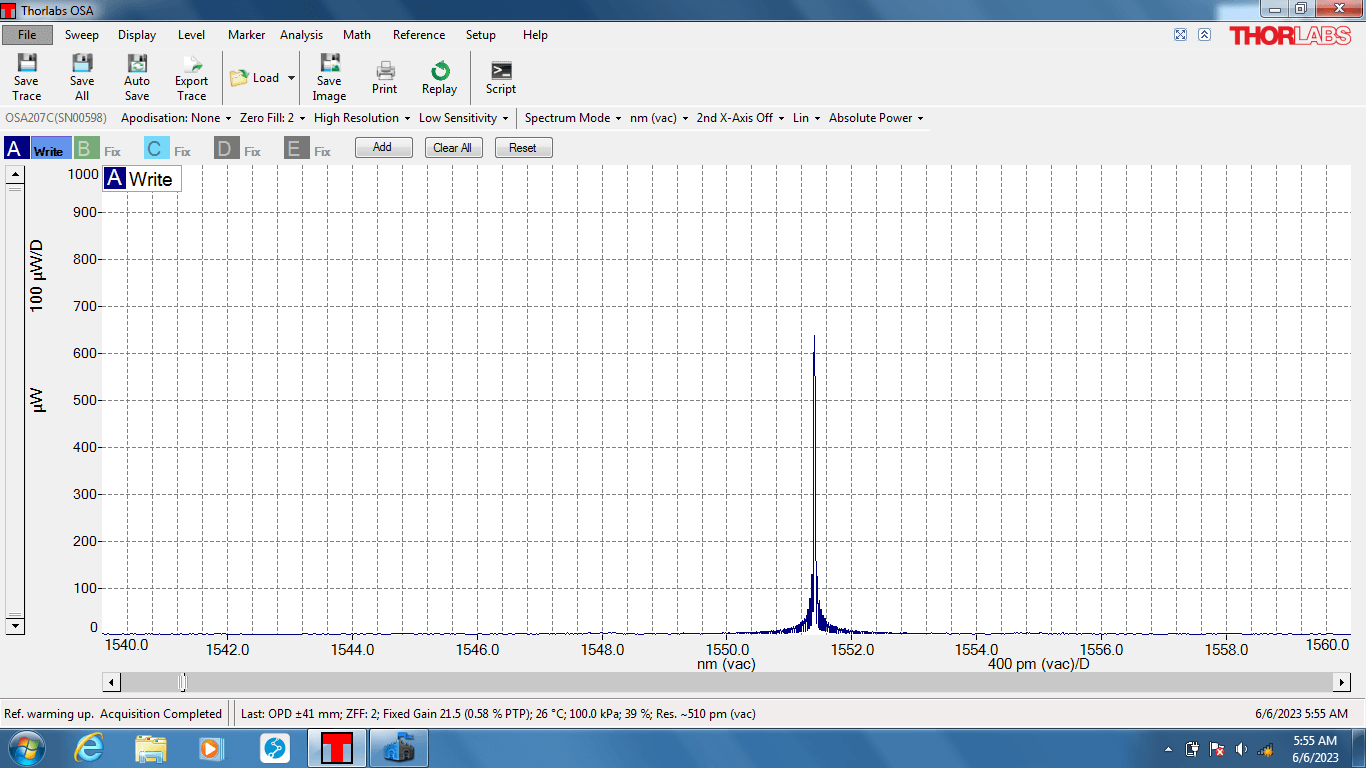Image resolution: width=1366 pixels, height=768 pixels.
Task: Open the Spectrum Mode dropdown
Action: click(x=573, y=118)
